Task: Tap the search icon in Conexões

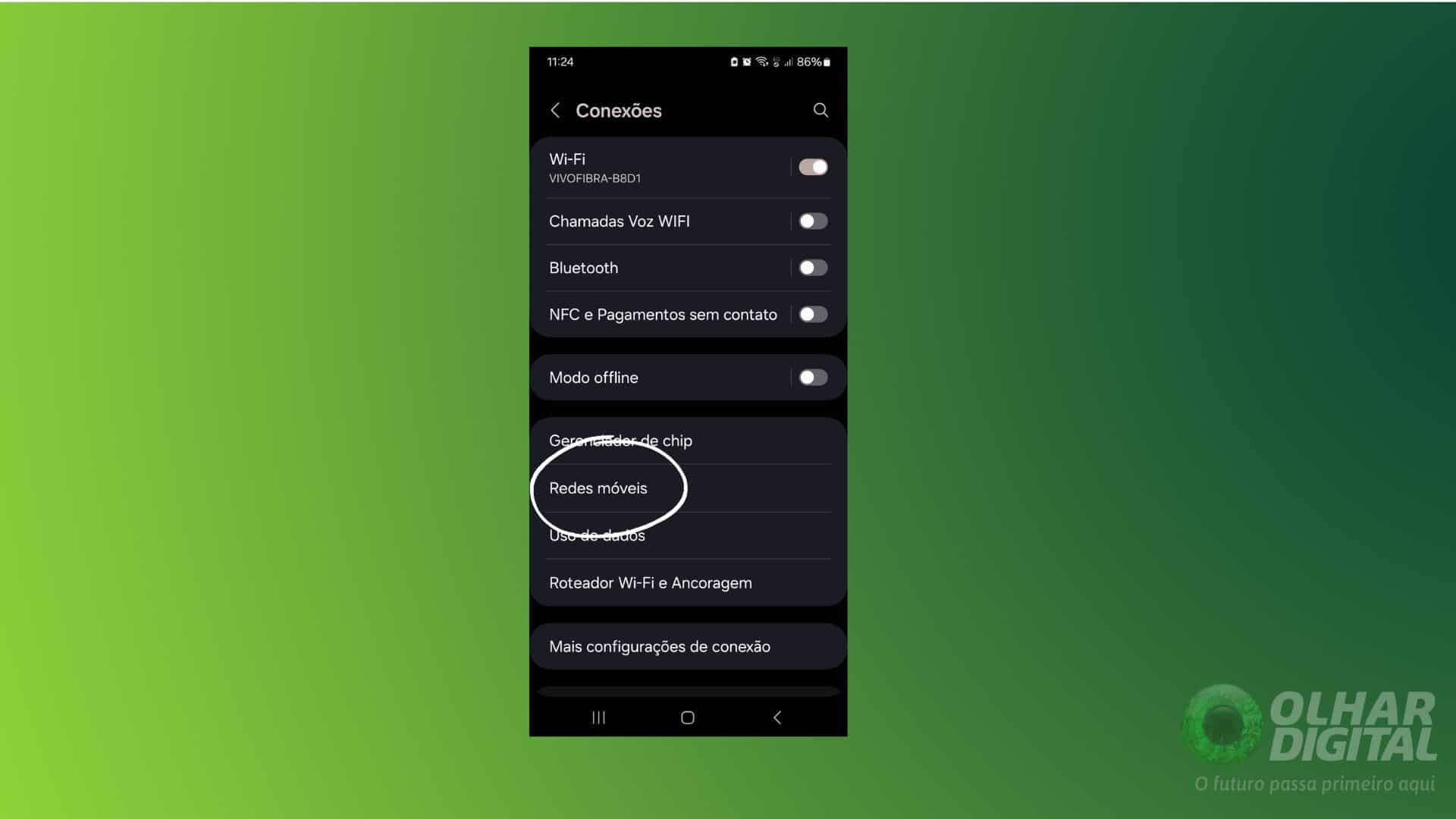Action: [x=820, y=109]
